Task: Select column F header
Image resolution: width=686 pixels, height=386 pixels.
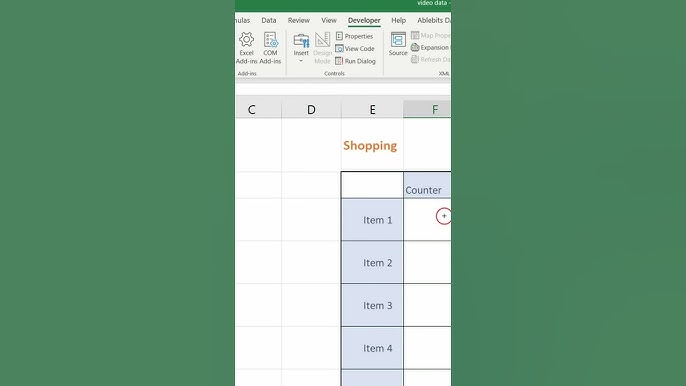Action: click(427, 109)
